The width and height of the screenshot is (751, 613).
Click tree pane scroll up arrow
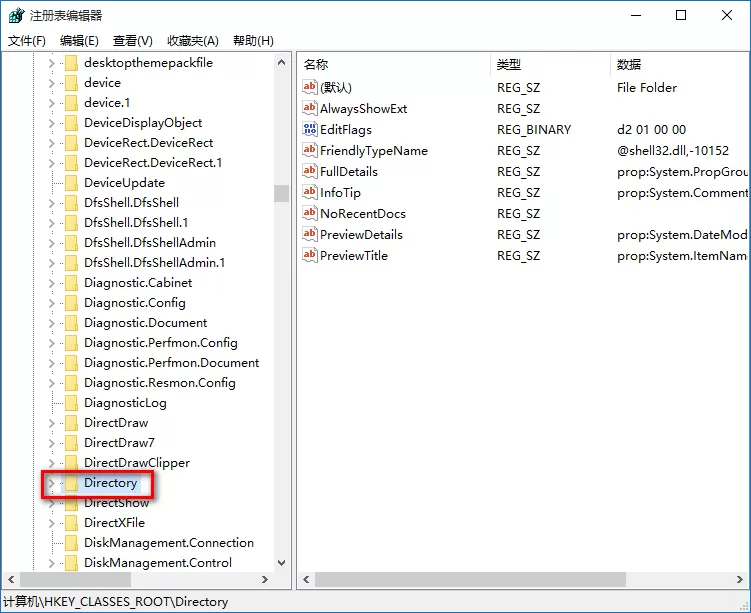282,62
